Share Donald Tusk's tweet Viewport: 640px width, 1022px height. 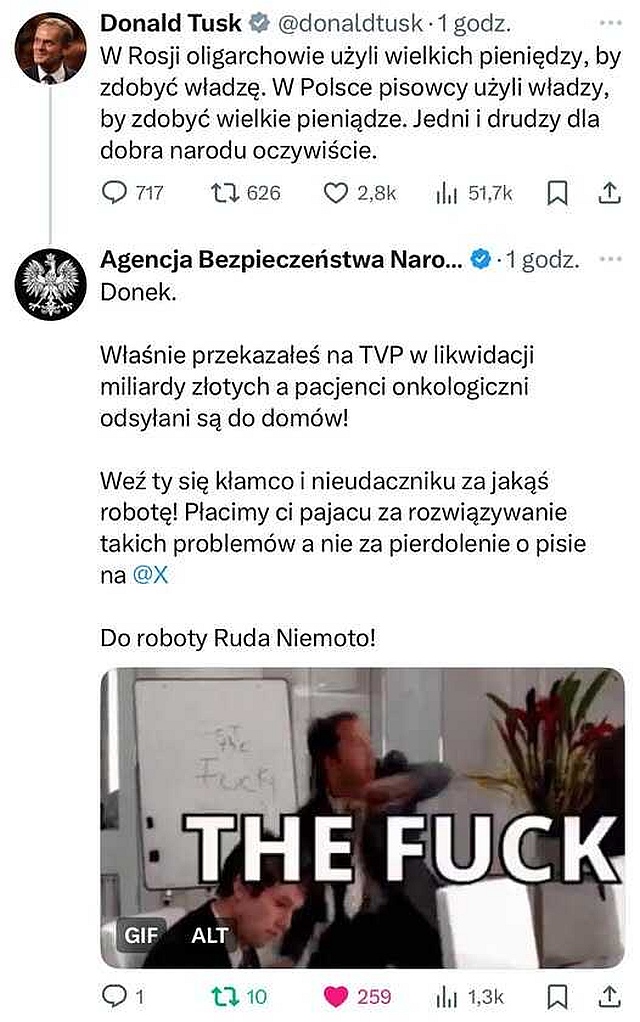(x=609, y=193)
